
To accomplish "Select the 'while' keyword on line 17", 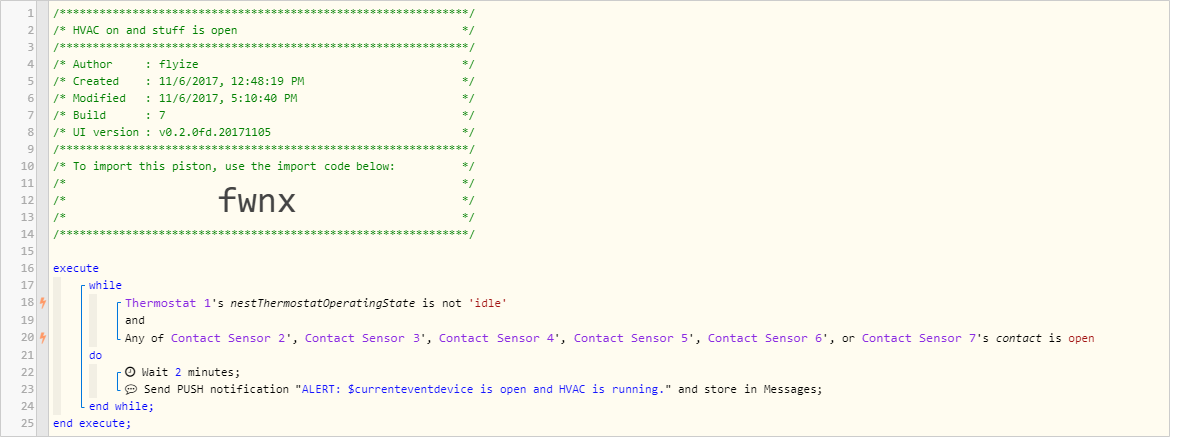I will 105,286.
